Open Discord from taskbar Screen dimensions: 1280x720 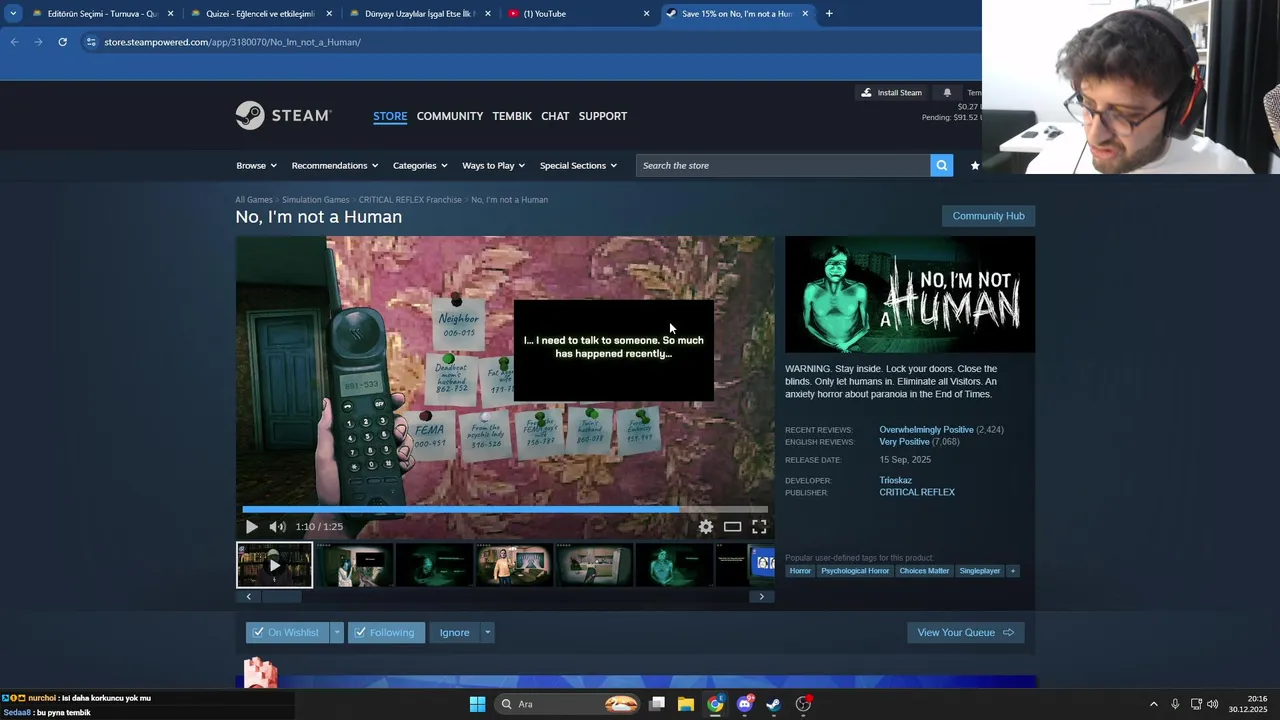click(744, 704)
